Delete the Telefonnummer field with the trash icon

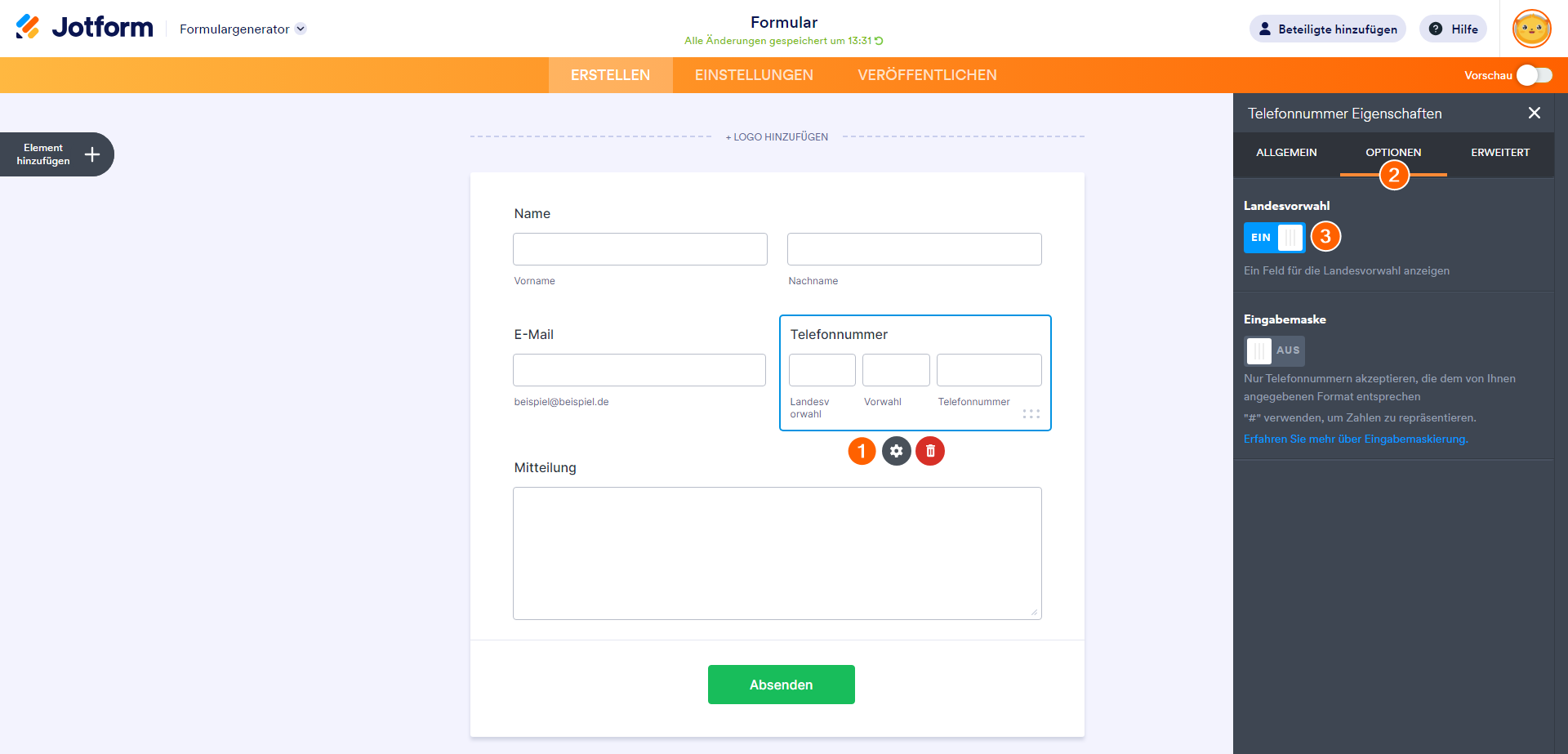coord(930,451)
